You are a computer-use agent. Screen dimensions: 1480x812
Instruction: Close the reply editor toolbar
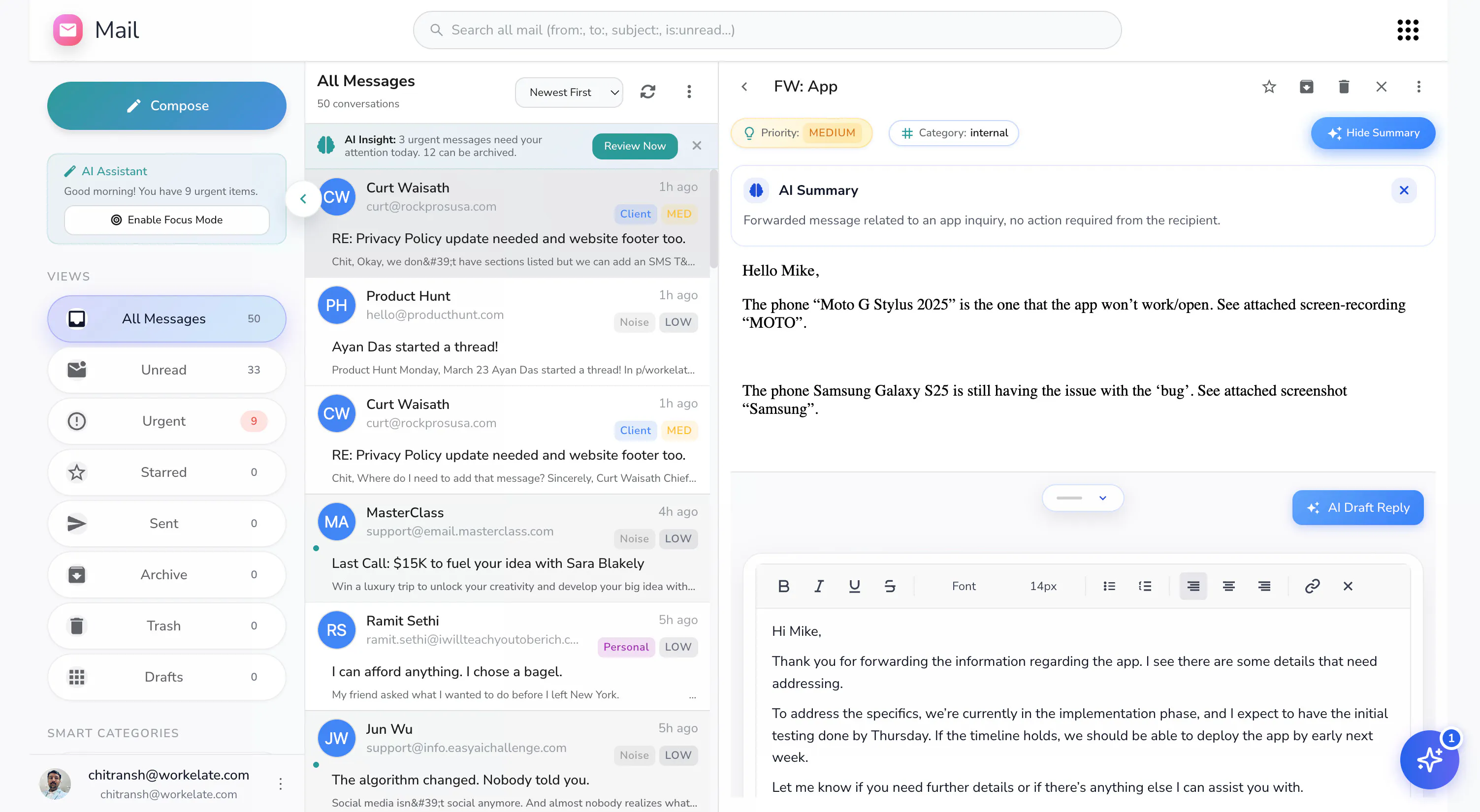tap(1348, 586)
